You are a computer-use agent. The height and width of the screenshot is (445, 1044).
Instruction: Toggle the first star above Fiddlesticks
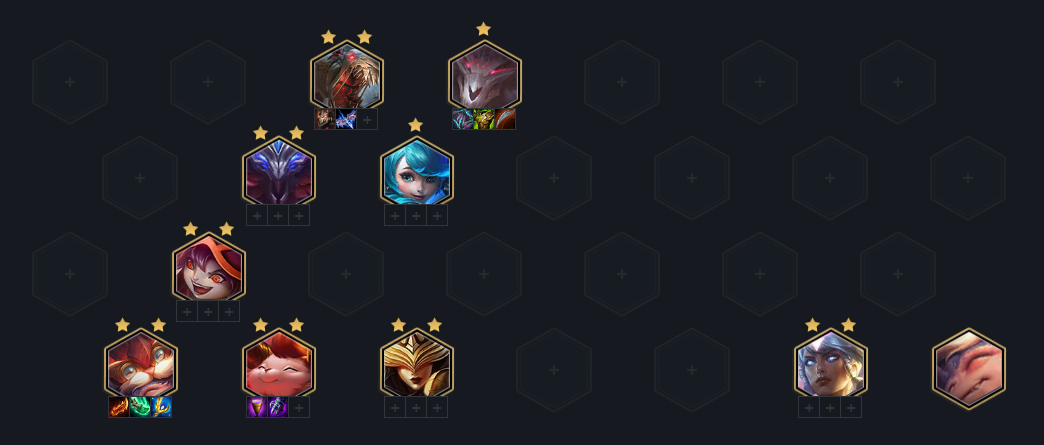328,37
